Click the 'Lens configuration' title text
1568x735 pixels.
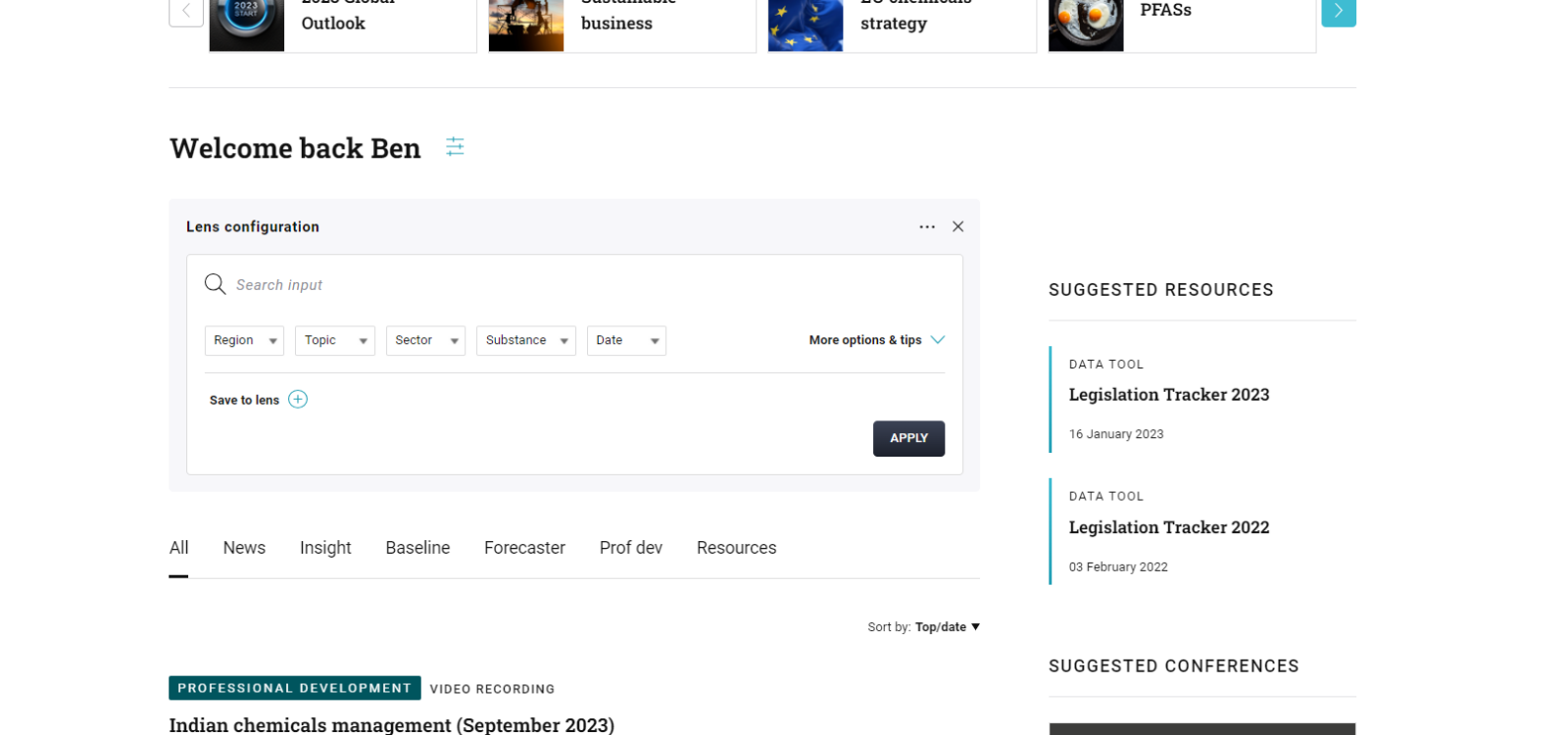click(x=253, y=226)
